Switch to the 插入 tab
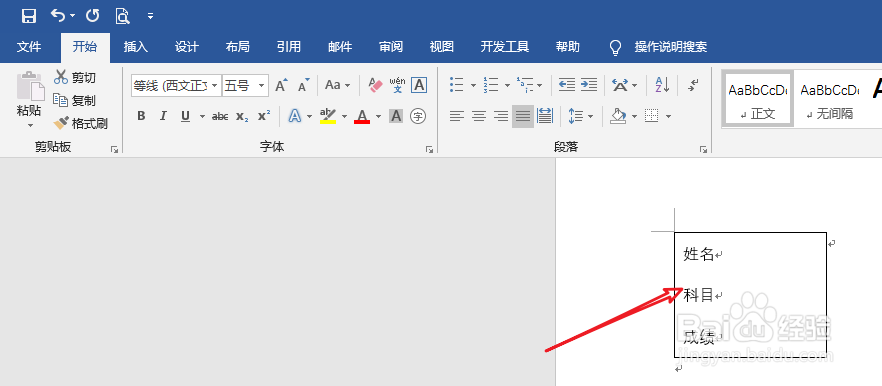Viewport: 882px width, 386px height. coord(136,47)
